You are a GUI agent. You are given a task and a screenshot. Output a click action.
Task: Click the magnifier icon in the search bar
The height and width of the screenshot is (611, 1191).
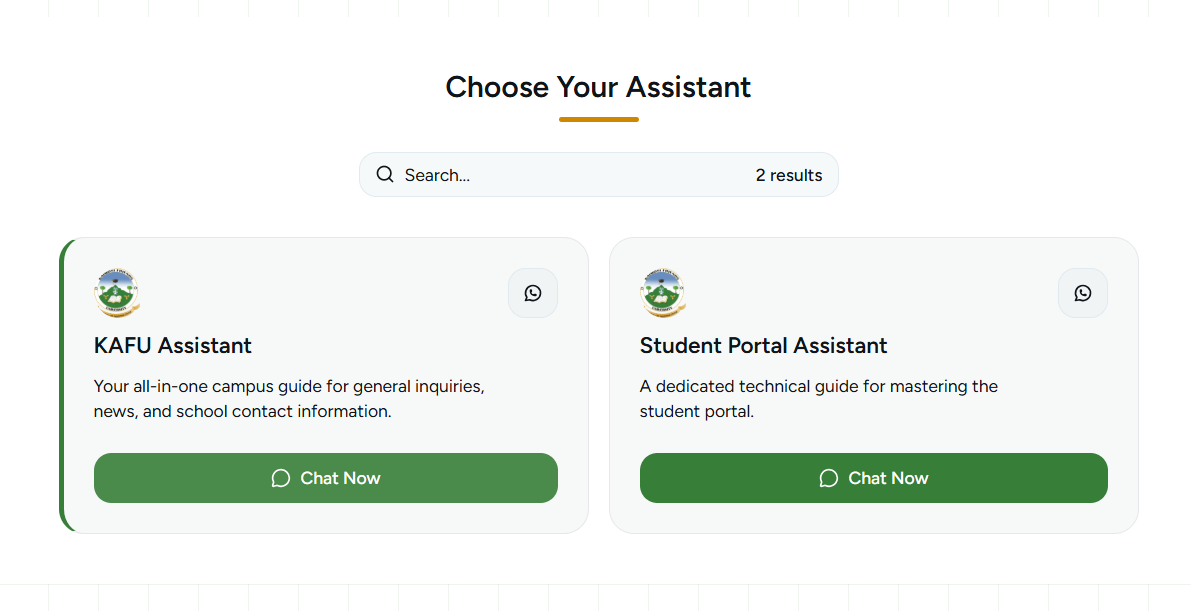(385, 175)
